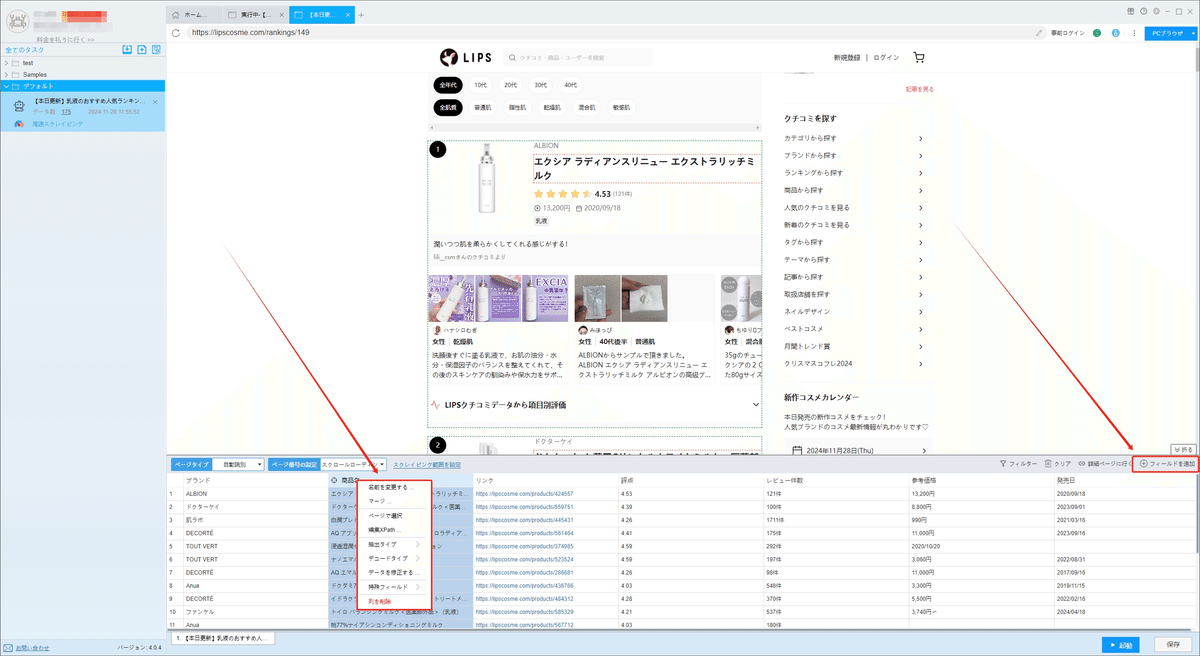This screenshot has height=656, width=1200.
Task: Select the 10代 age filter
Action: click(x=481, y=85)
